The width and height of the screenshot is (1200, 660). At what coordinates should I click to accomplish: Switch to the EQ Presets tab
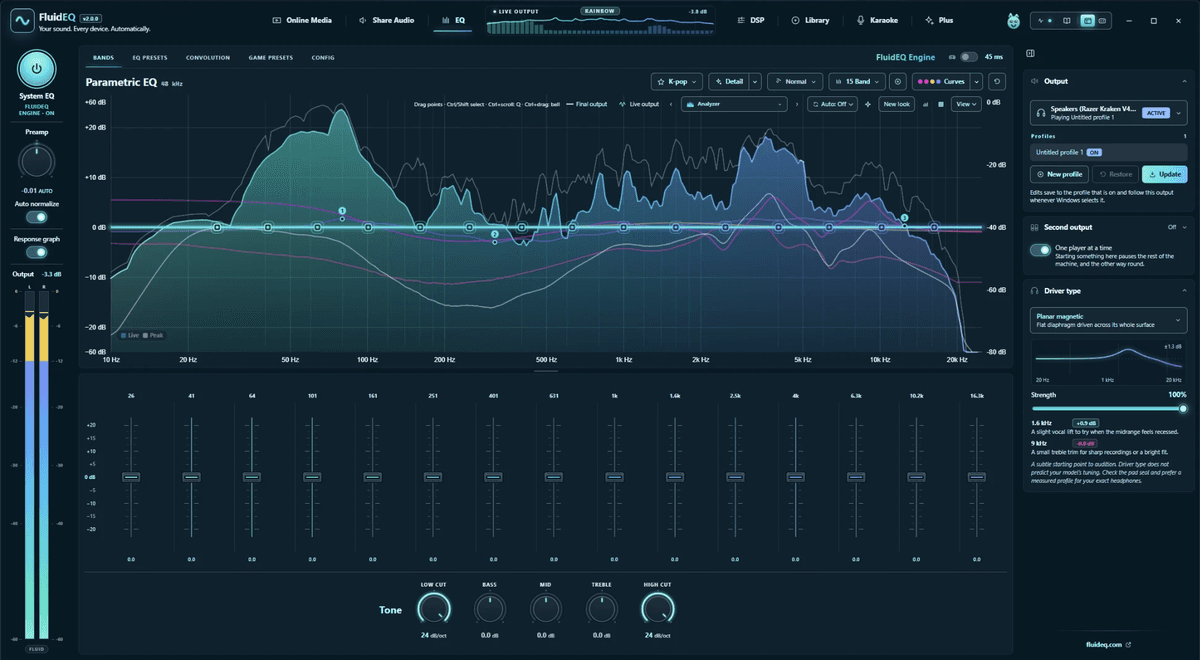point(150,57)
